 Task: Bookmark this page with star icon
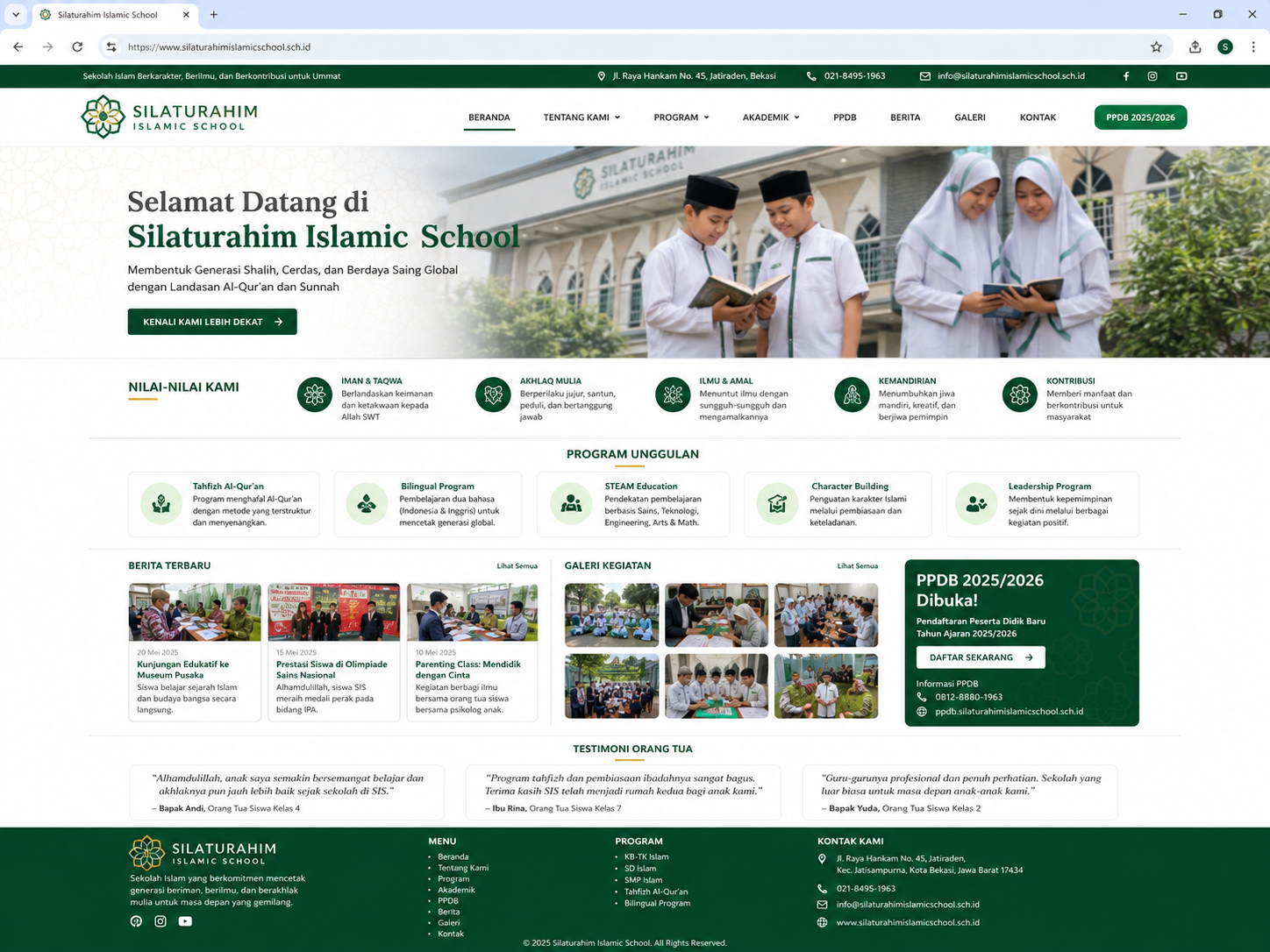click(1156, 47)
